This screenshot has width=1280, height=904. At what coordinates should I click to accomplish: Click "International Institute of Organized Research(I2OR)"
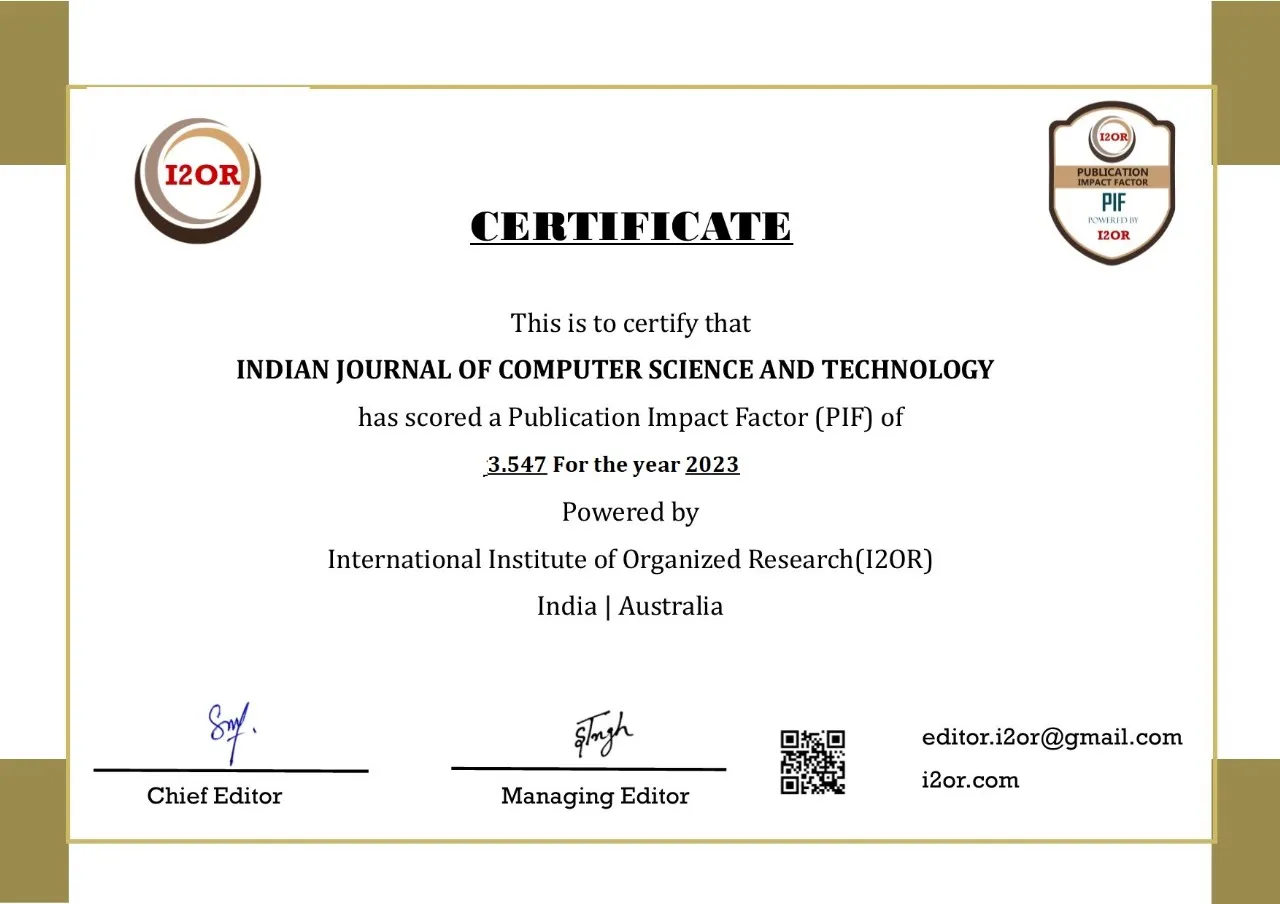630,559
